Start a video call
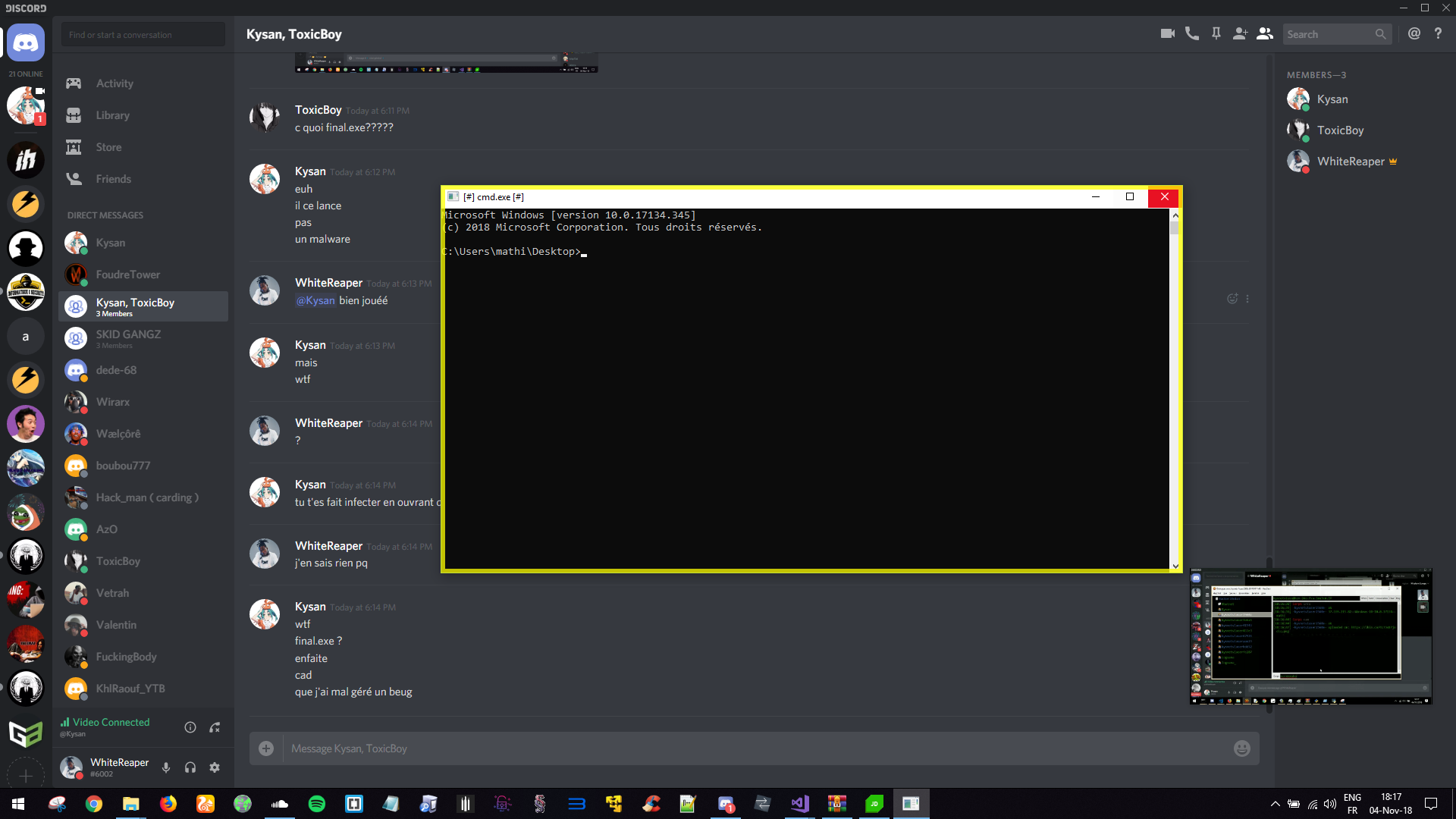Image resolution: width=1456 pixels, height=819 pixels. point(1168,33)
